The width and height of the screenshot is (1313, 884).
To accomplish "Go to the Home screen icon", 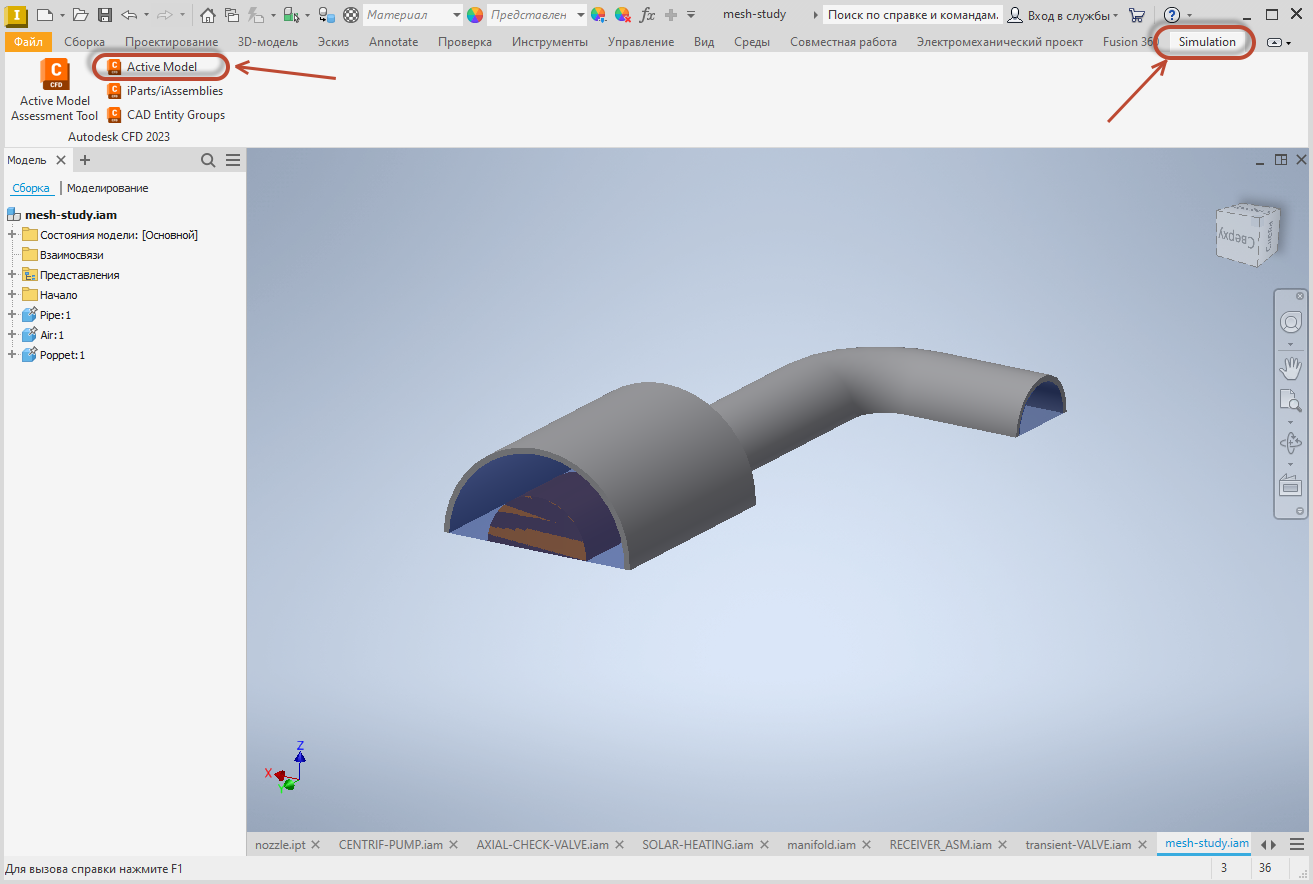I will (x=207, y=15).
